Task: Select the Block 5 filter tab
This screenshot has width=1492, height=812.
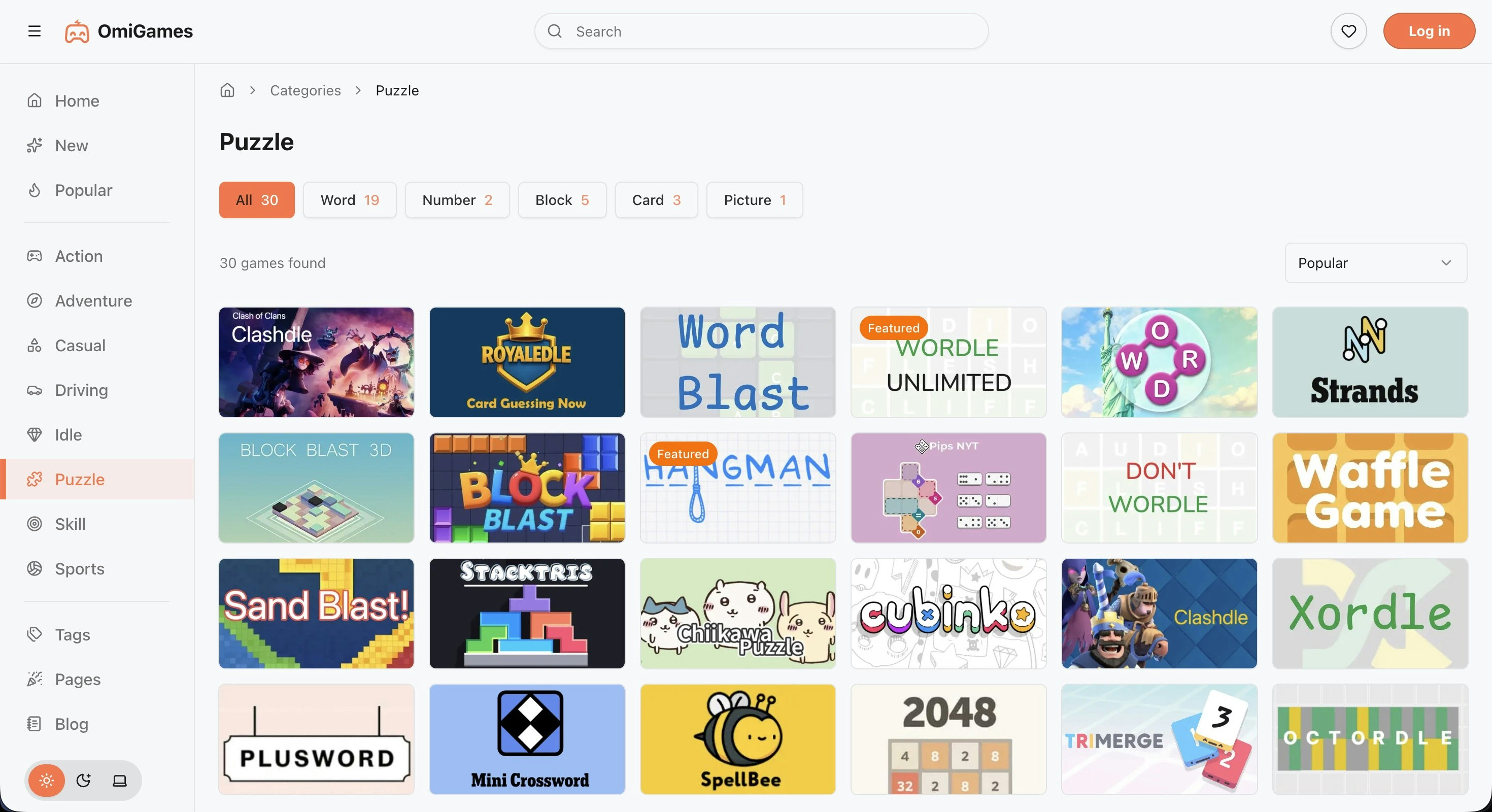Action: coord(562,200)
